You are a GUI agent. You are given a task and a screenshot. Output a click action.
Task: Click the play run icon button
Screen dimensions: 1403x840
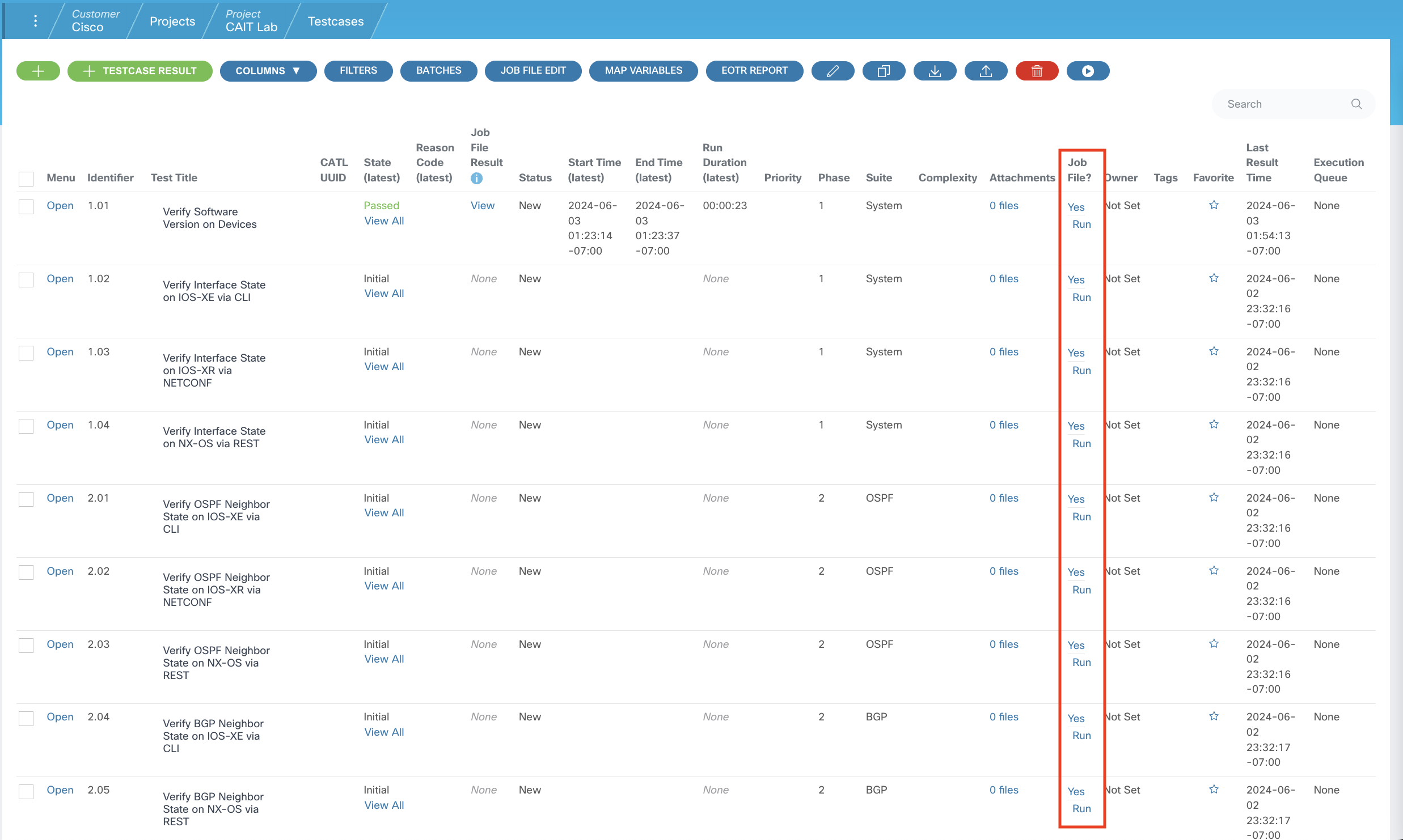pos(1087,71)
